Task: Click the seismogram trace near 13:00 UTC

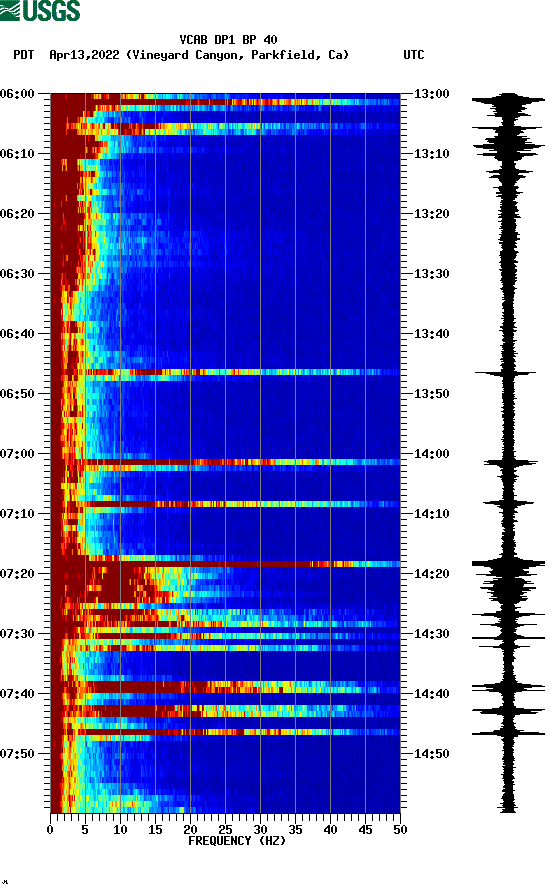Action: coord(508,100)
